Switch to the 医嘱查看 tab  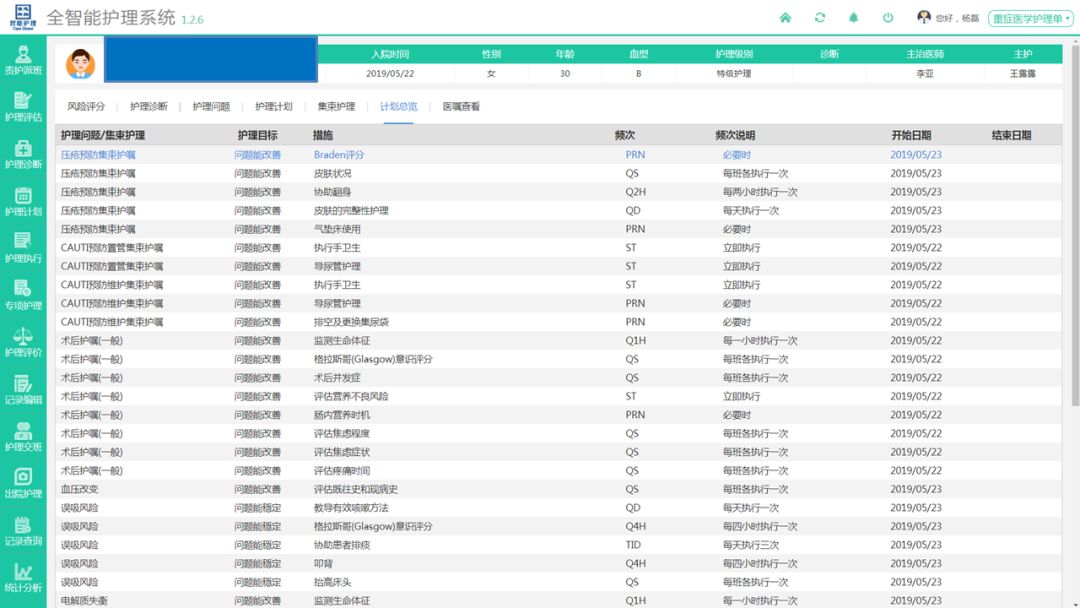(x=461, y=106)
